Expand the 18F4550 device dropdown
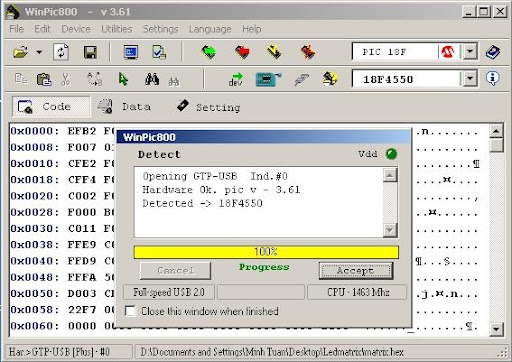 point(470,79)
